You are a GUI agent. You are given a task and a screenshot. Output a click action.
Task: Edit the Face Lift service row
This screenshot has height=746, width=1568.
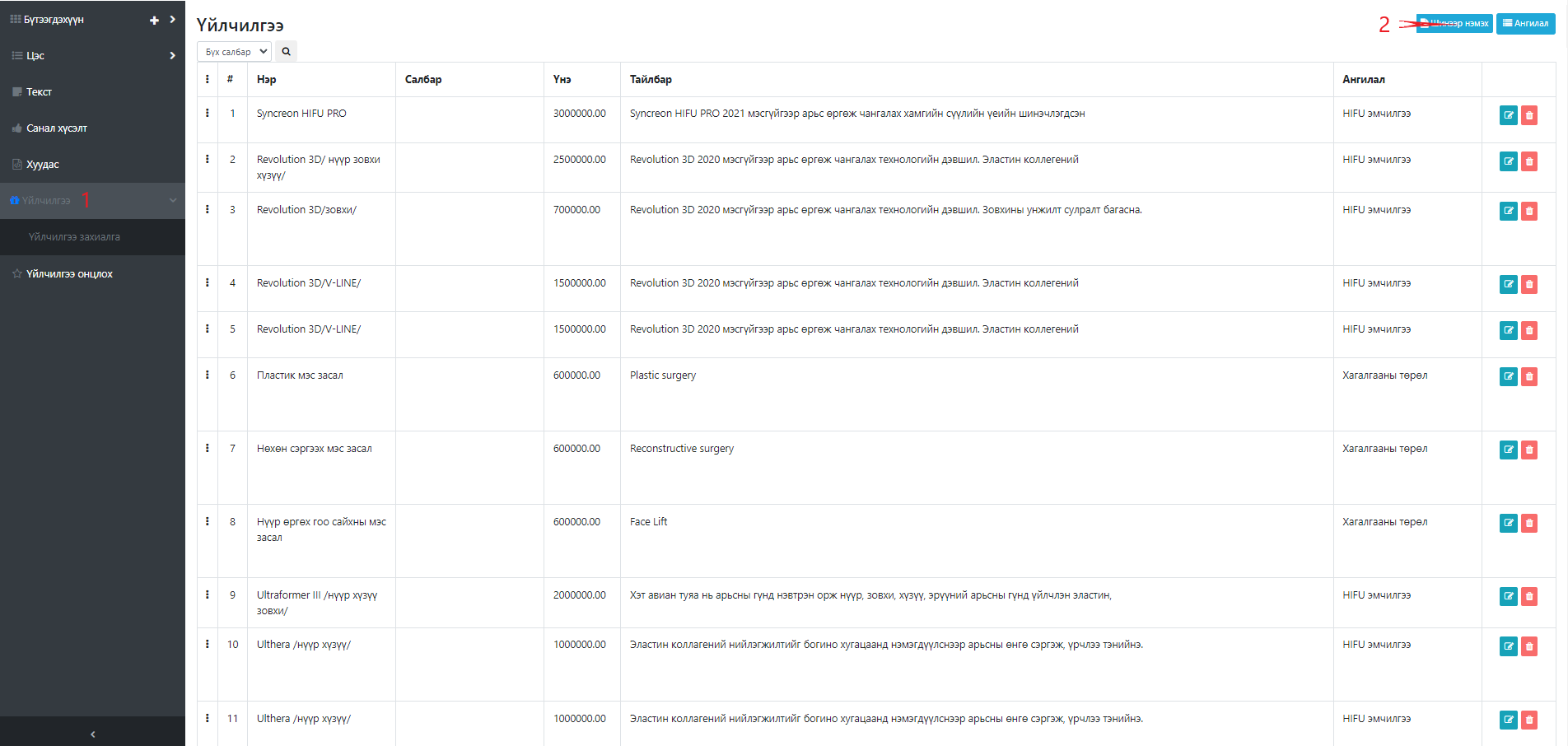pos(1508,524)
